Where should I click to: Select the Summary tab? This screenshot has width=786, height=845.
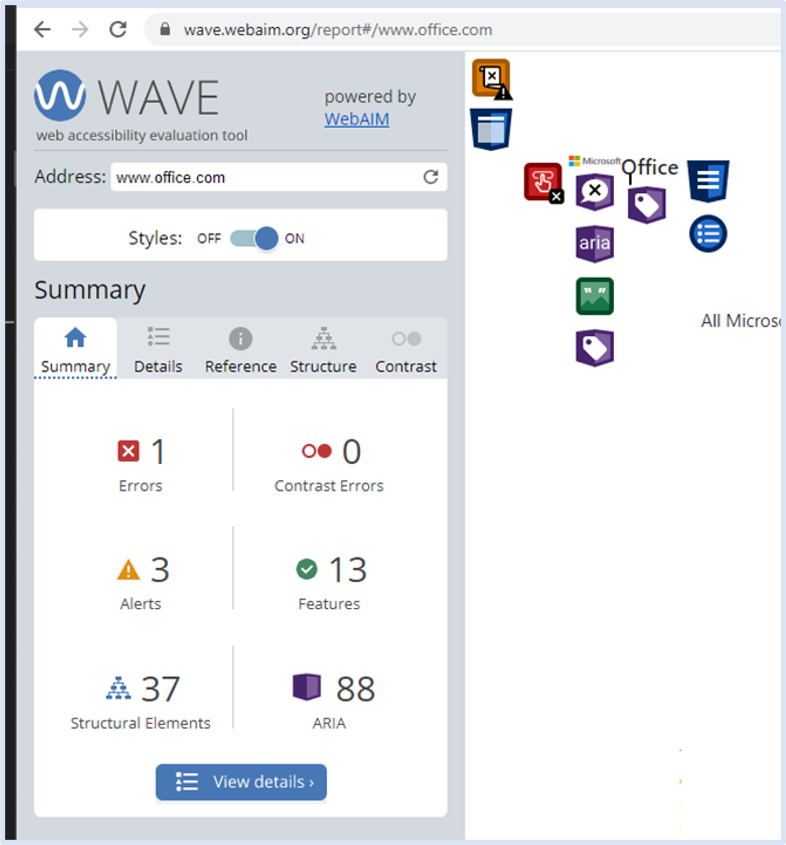pyautogui.click(x=75, y=349)
